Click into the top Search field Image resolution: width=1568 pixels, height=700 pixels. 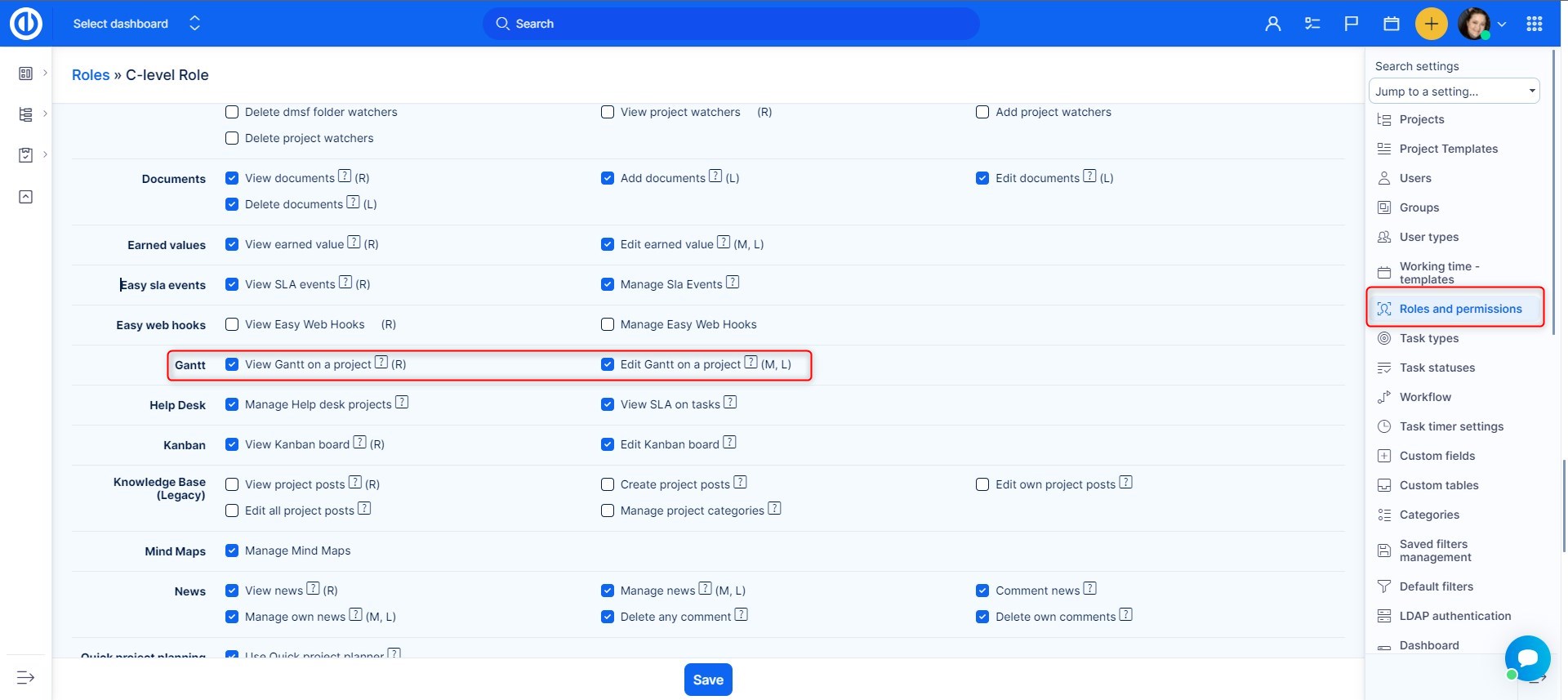[x=731, y=24]
